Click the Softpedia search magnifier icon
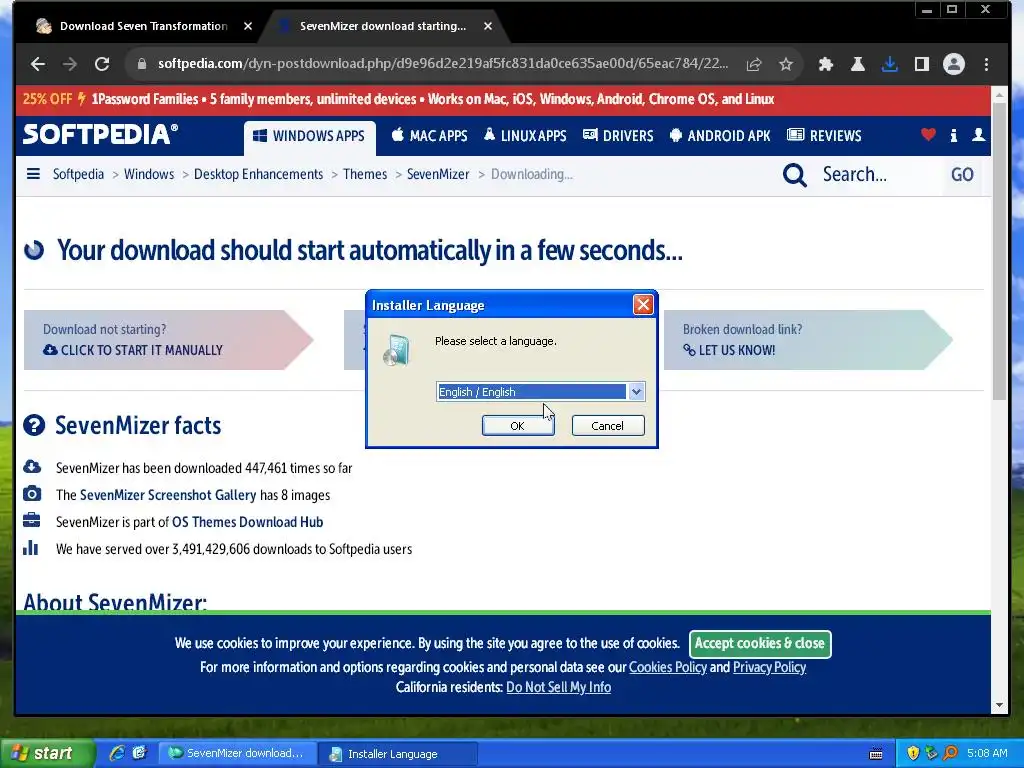This screenshot has height=768, width=1024. [x=794, y=174]
